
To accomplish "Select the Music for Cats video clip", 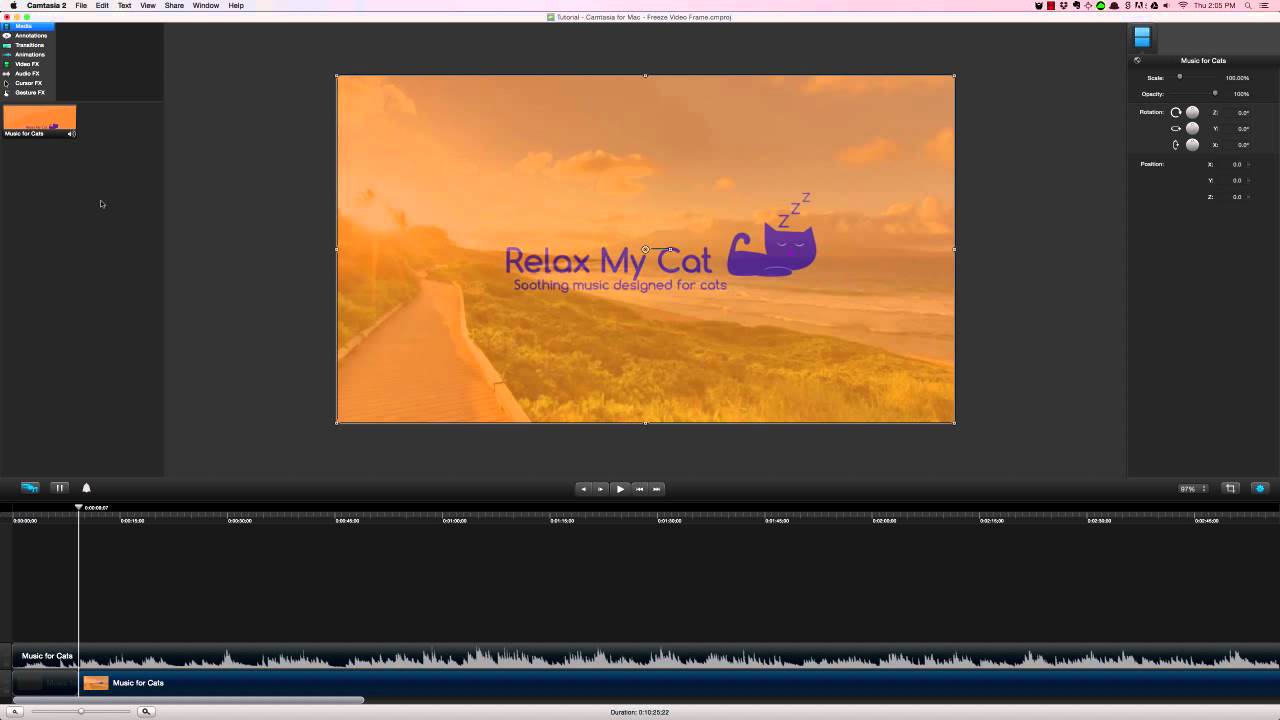I will point(679,683).
